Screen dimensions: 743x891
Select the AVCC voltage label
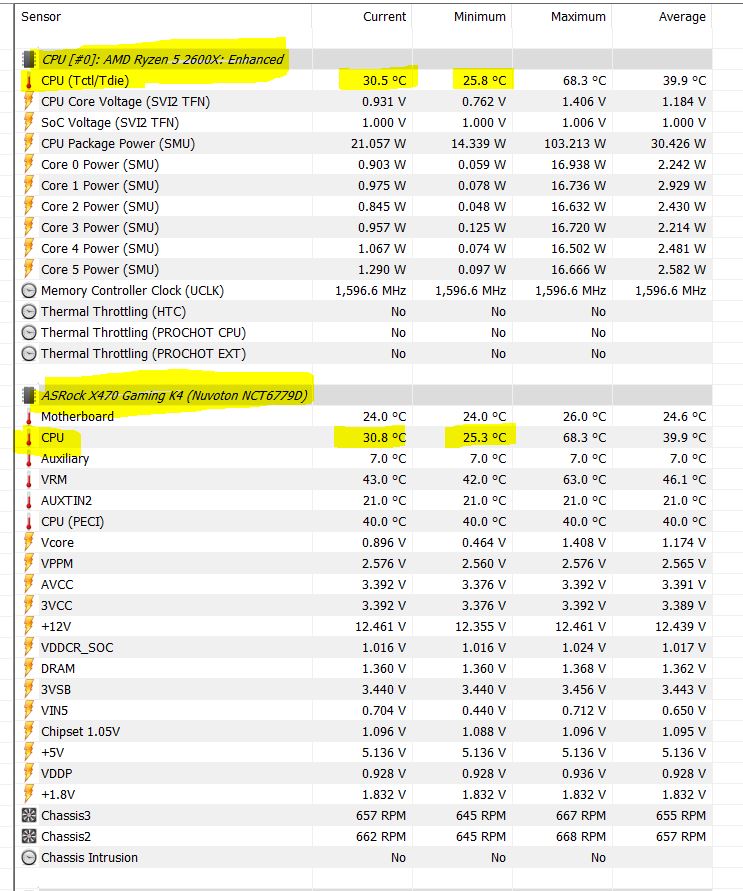point(57,585)
